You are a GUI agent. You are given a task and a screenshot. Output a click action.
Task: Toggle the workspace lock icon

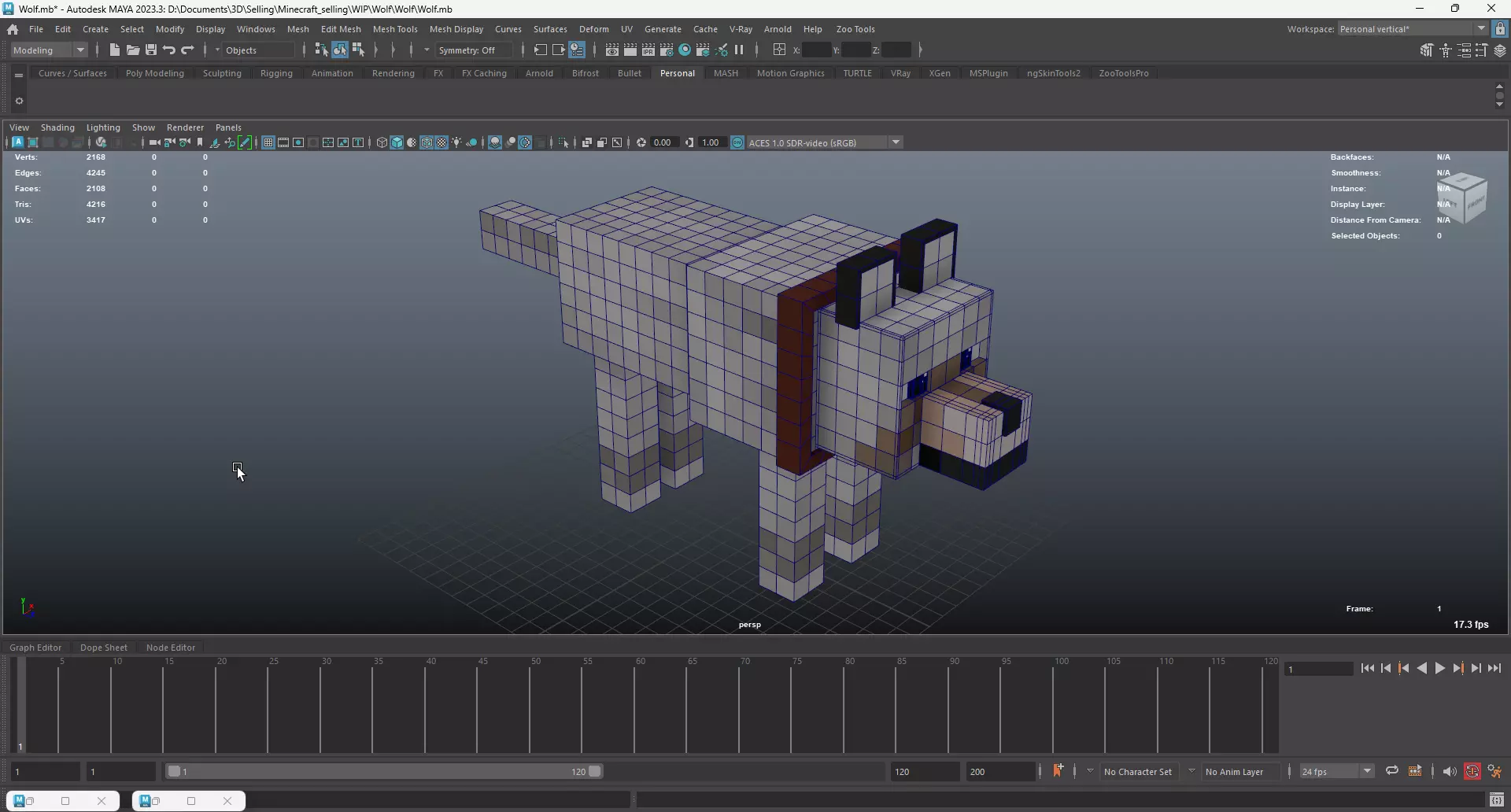click(x=1500, y=29)
